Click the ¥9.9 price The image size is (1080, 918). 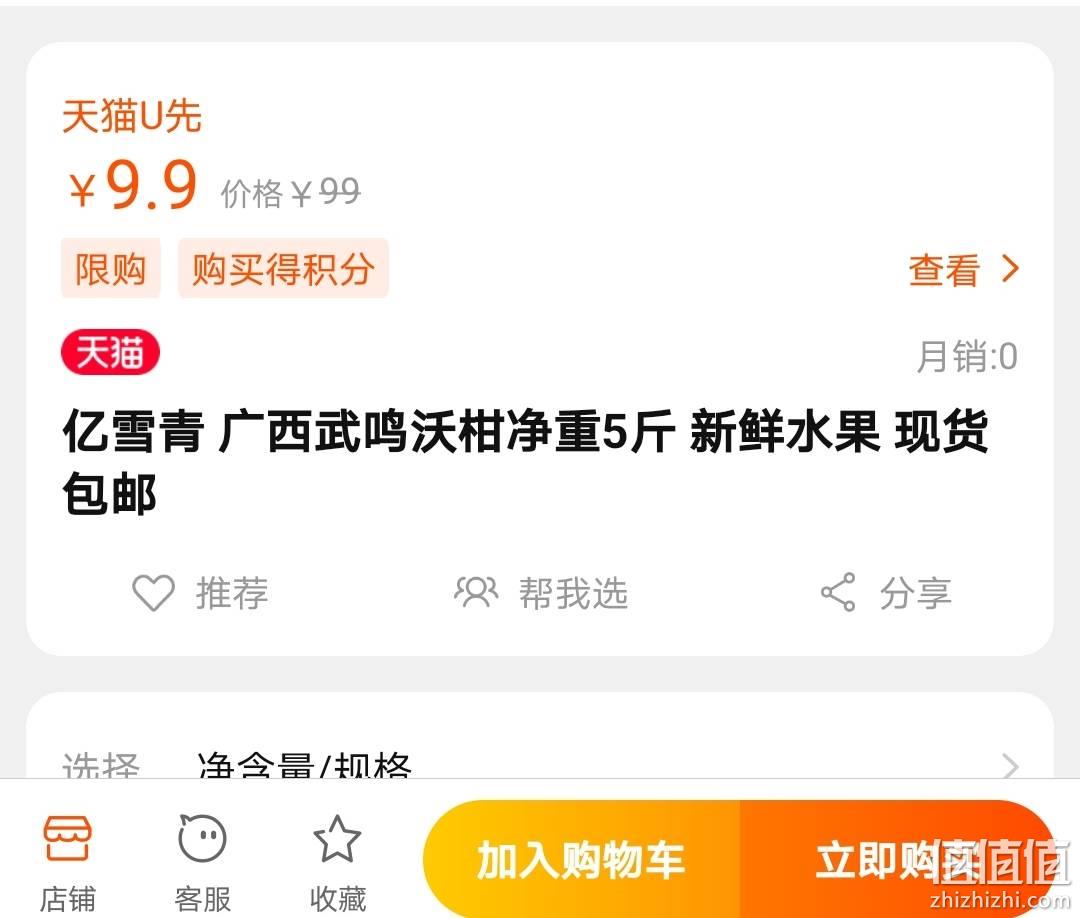134,185
